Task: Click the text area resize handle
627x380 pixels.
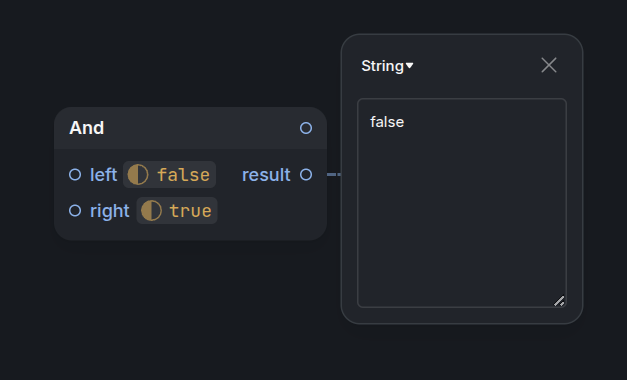Action: [x=559, y=301]
